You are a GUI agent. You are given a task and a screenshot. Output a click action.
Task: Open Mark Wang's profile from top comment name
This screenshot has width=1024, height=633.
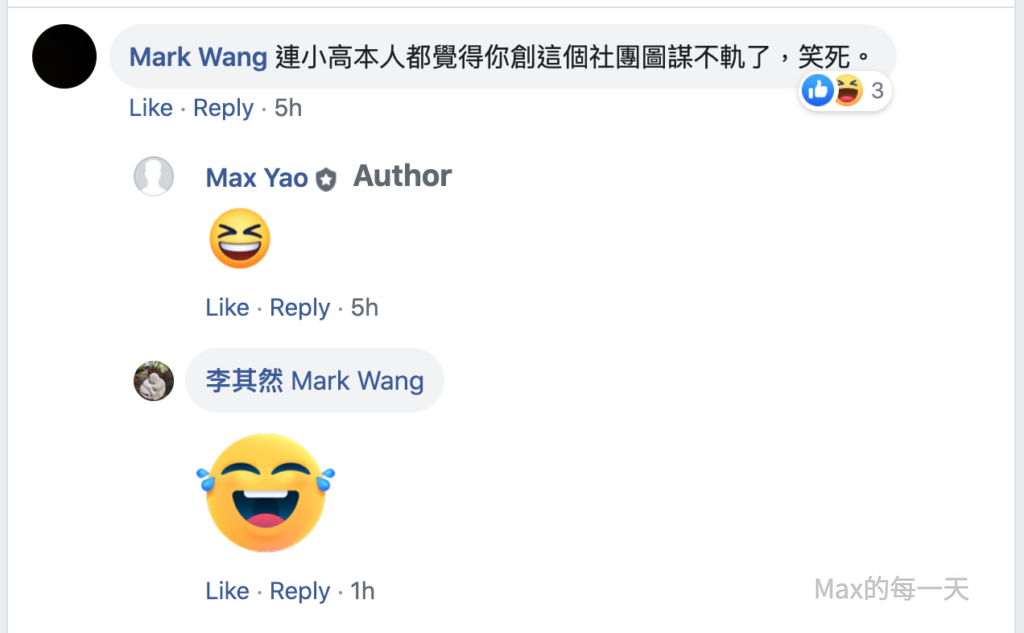click(198, 57)
